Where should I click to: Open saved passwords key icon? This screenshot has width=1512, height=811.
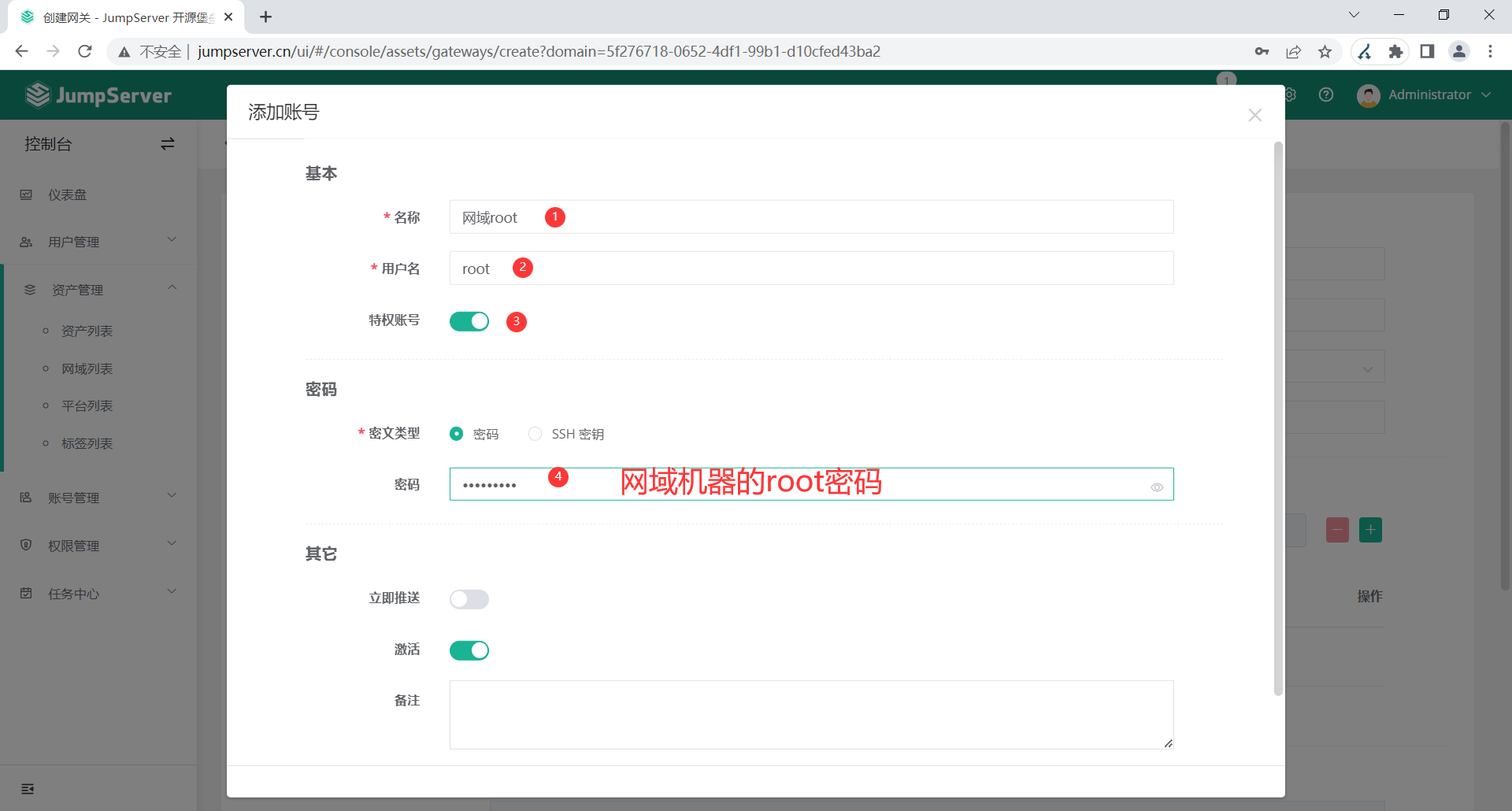1262,51
